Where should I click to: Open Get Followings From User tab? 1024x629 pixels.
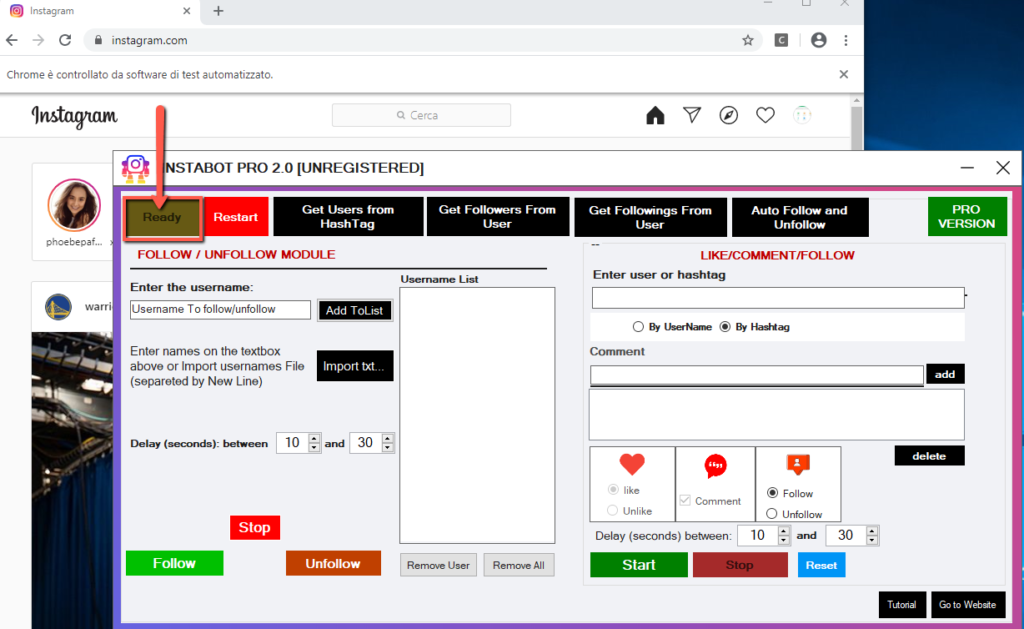point(650,218)
